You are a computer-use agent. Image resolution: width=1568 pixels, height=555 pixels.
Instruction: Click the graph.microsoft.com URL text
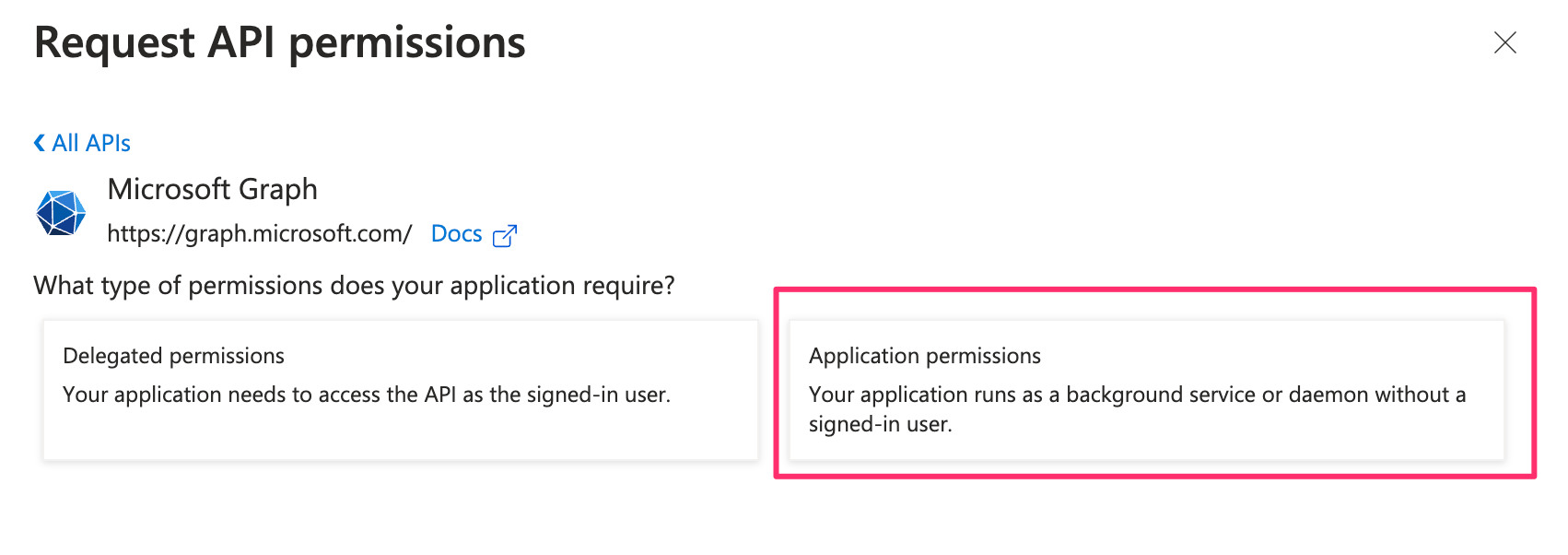[x=259, y=234]
